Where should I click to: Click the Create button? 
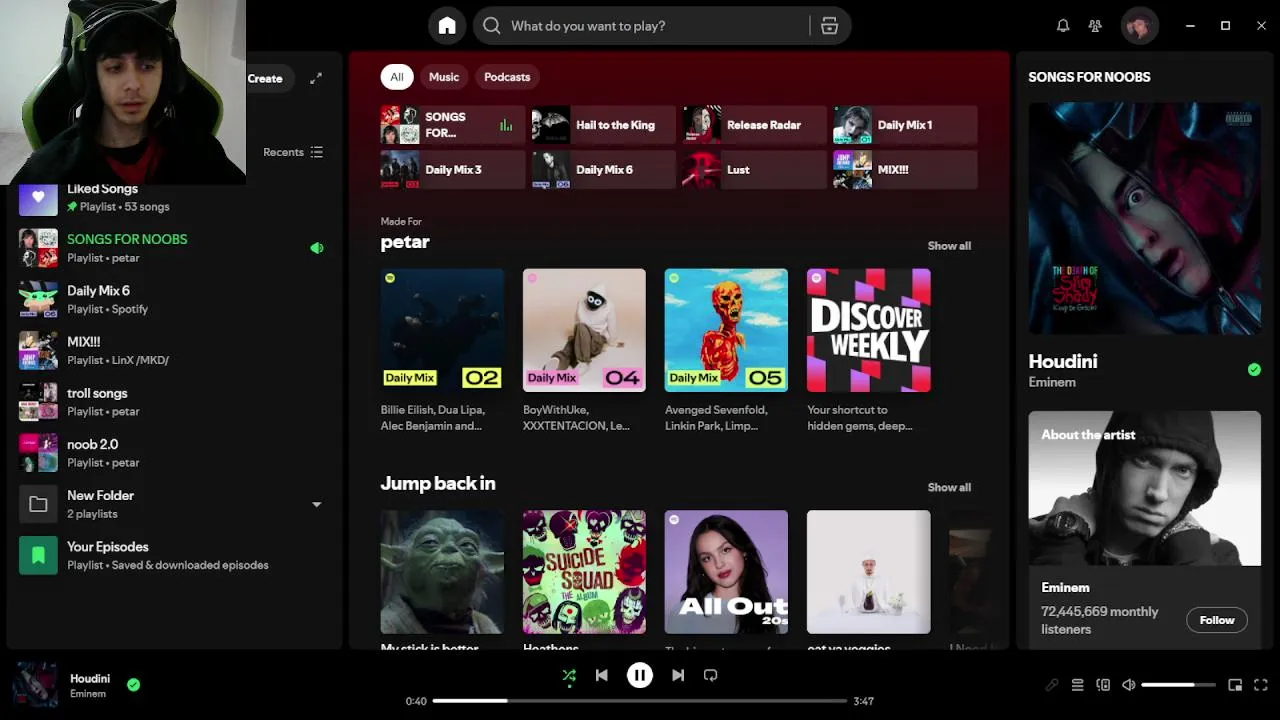coord(266,78)
